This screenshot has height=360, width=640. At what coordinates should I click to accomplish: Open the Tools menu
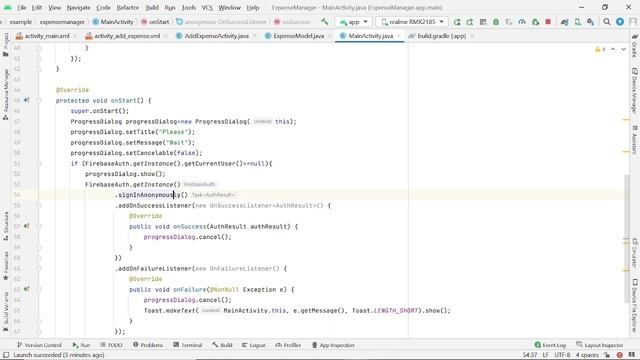(x=189, y=7)
